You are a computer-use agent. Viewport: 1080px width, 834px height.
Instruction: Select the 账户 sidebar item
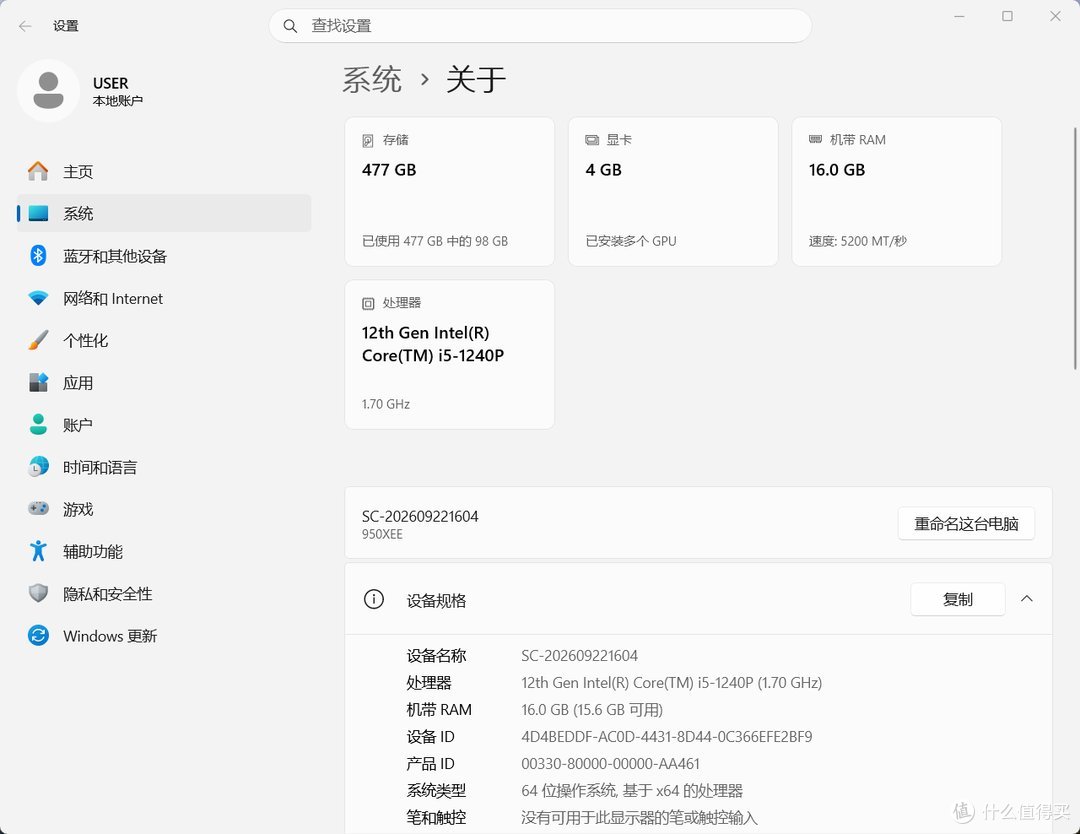pyautogui.click(x=164, y=425)
